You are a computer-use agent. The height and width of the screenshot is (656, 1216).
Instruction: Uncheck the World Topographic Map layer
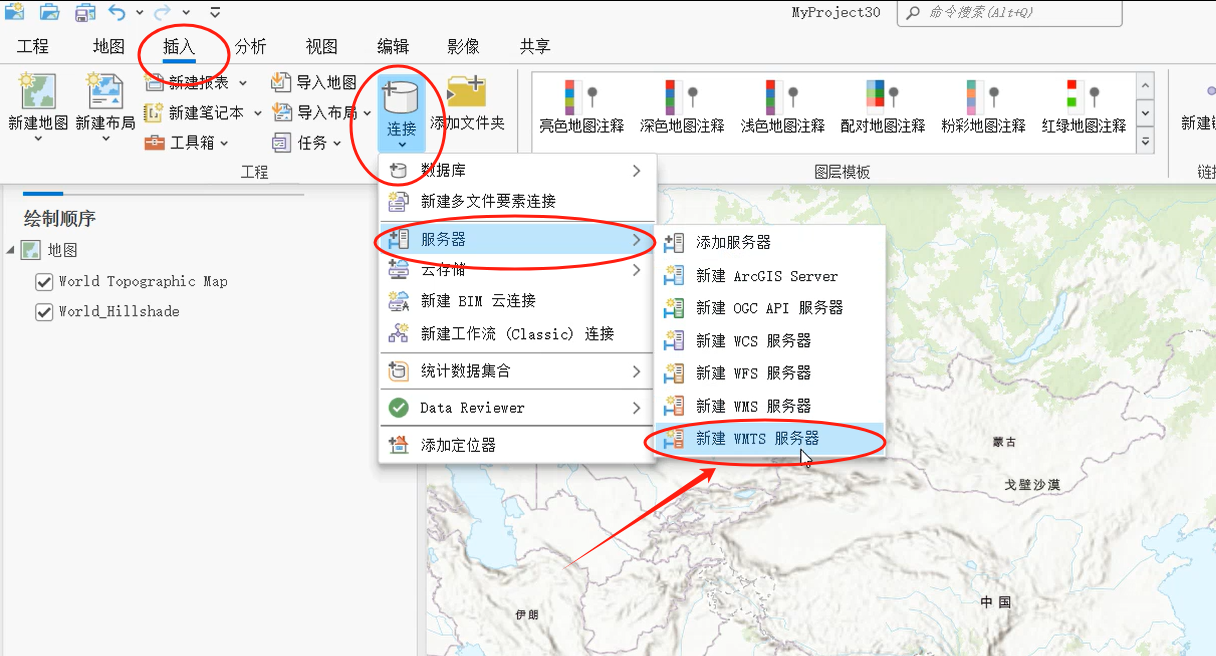pos(44,281)
